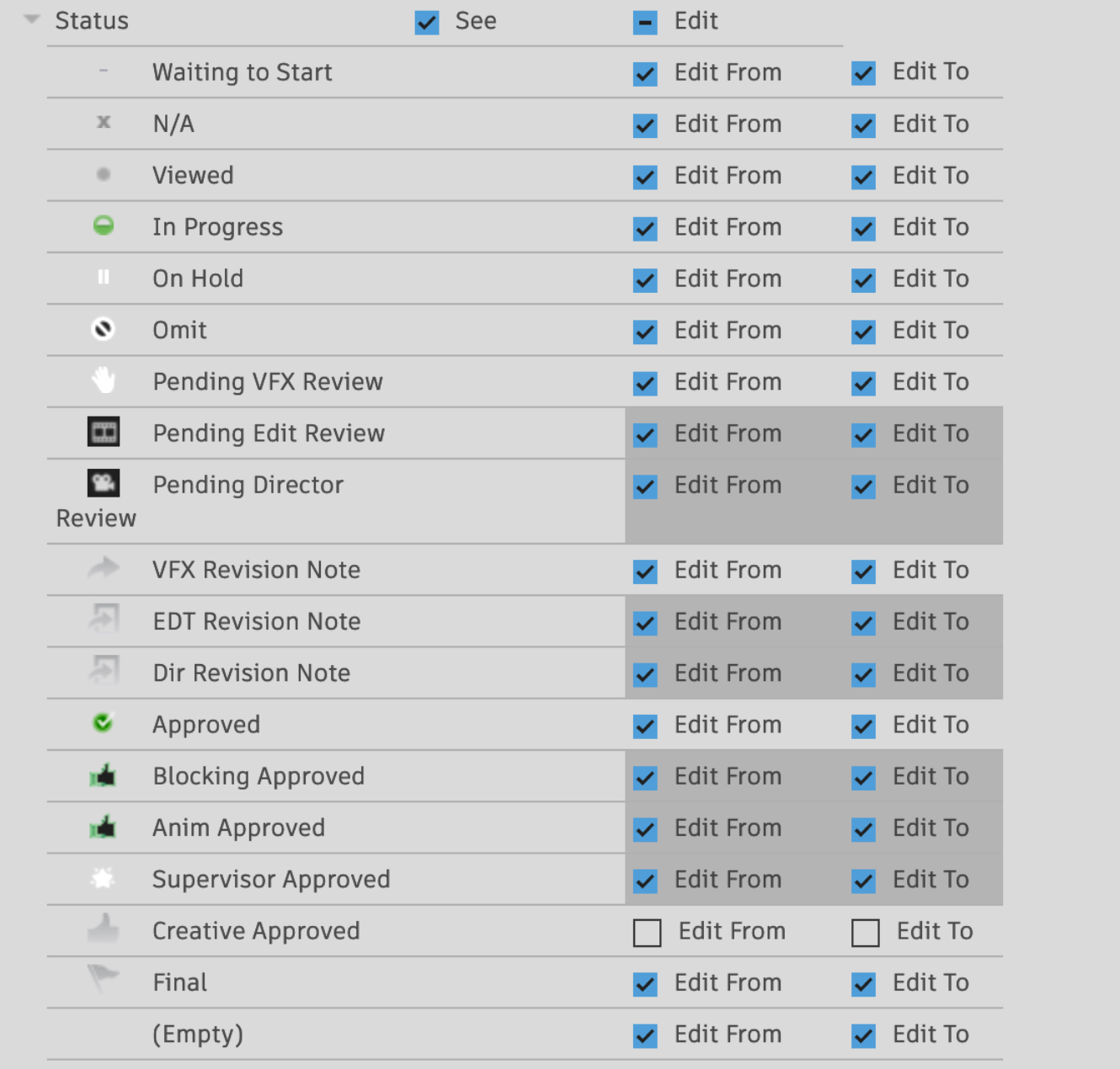Click the In Progress status icon

tap(102, 226)
